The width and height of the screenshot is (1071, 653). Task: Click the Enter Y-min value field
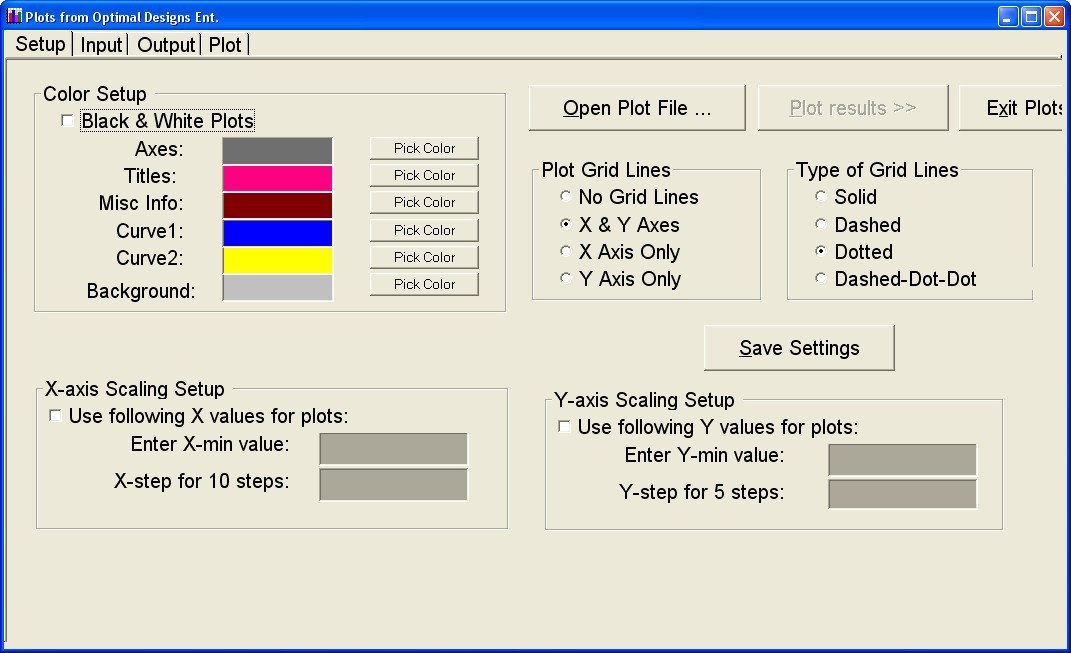(x=902, y=460)
